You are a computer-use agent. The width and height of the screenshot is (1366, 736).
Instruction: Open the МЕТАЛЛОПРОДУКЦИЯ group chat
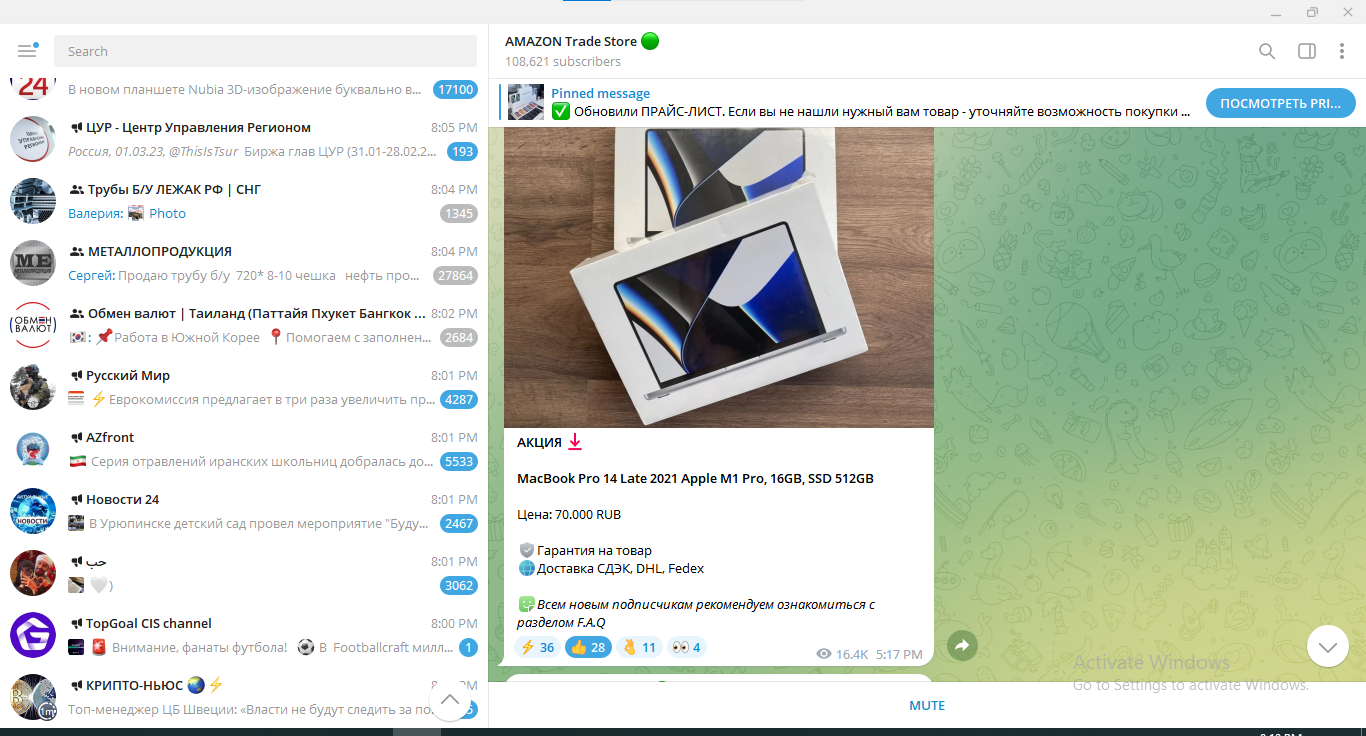[244, 262]
